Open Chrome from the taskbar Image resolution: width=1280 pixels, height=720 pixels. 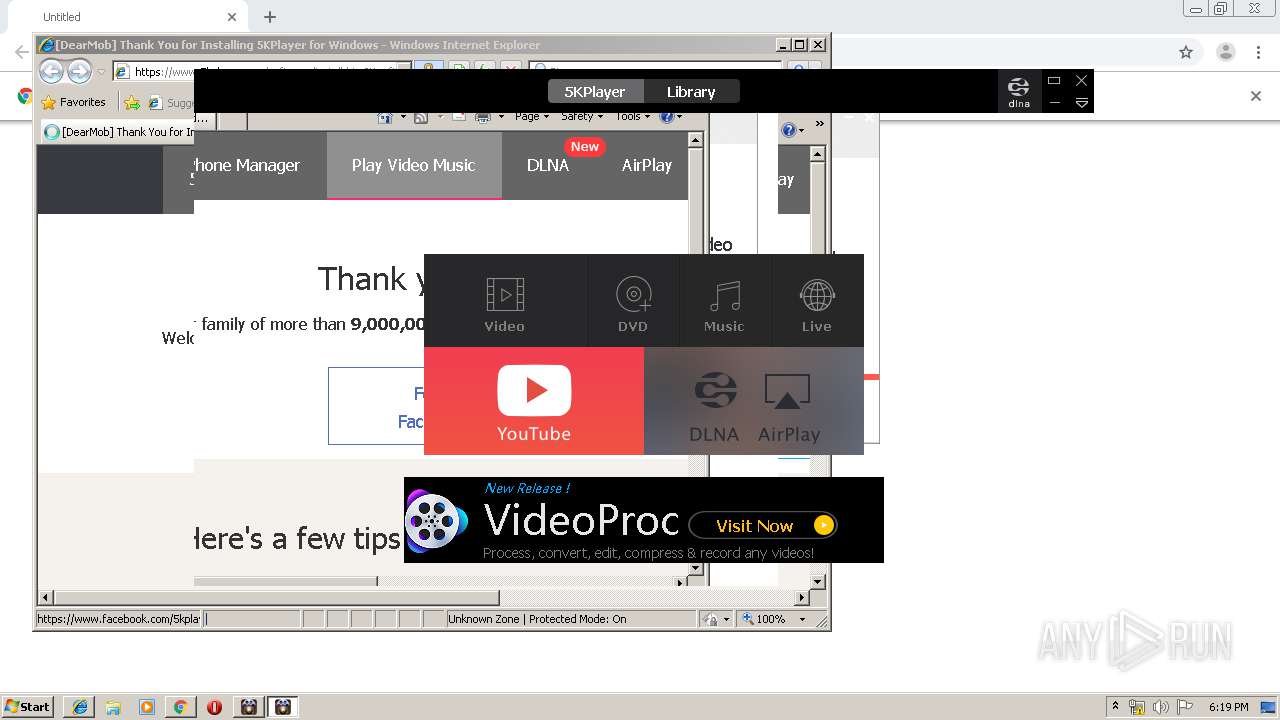click(x=181, y=707)
